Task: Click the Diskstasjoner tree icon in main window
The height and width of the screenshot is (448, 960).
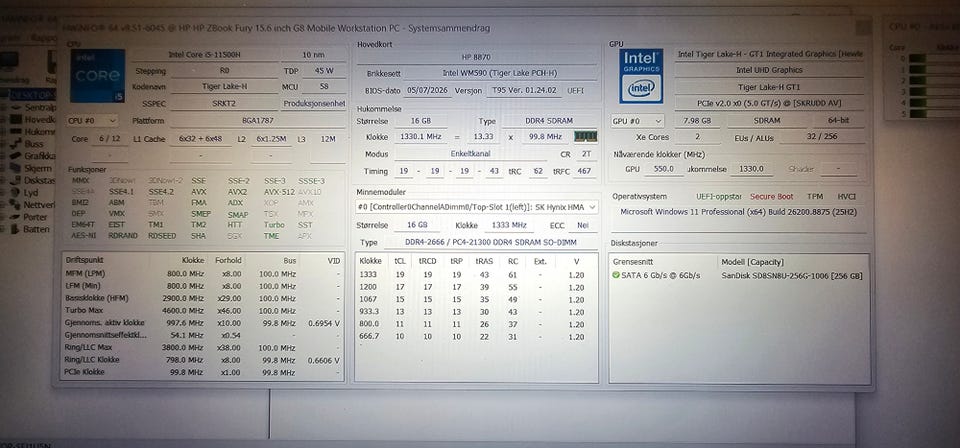Action: (x=15, y=181)
